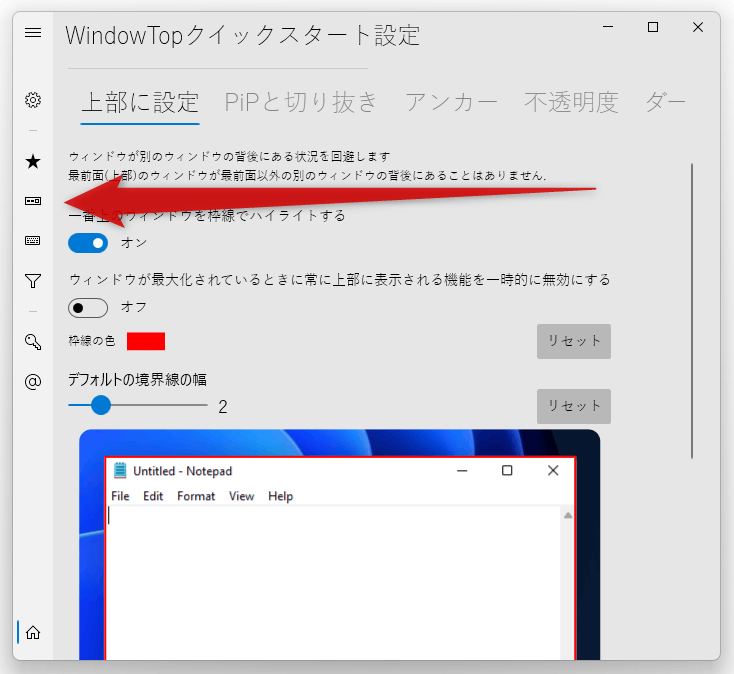Turn off the top window border highlight toggle
This screenshot has width=734, height=674.
[88, 243]
